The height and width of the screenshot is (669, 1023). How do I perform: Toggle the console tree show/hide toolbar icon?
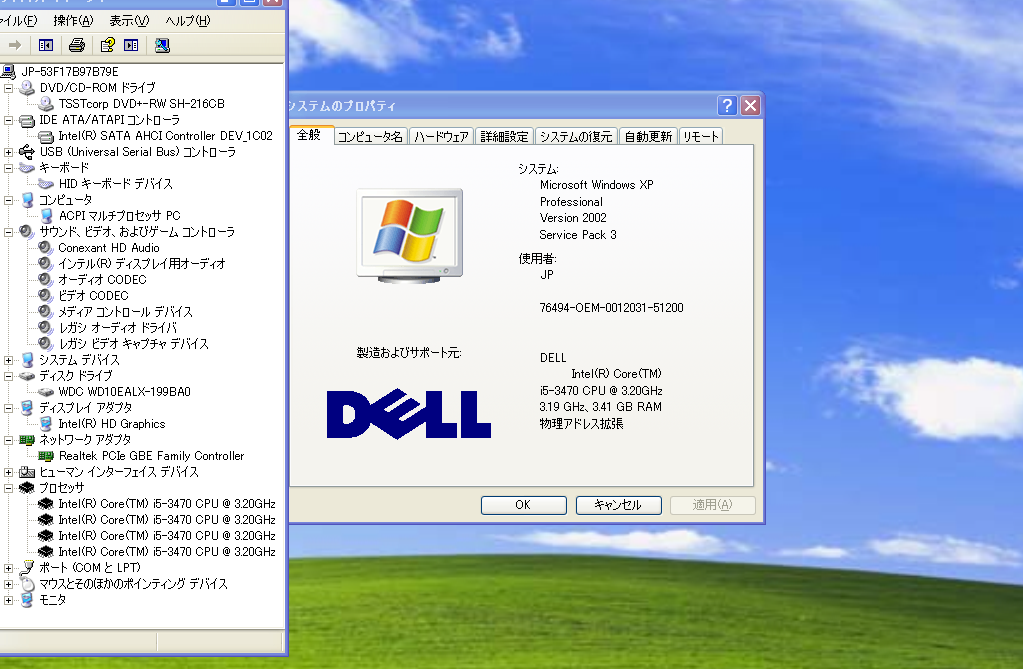(44, 44)
